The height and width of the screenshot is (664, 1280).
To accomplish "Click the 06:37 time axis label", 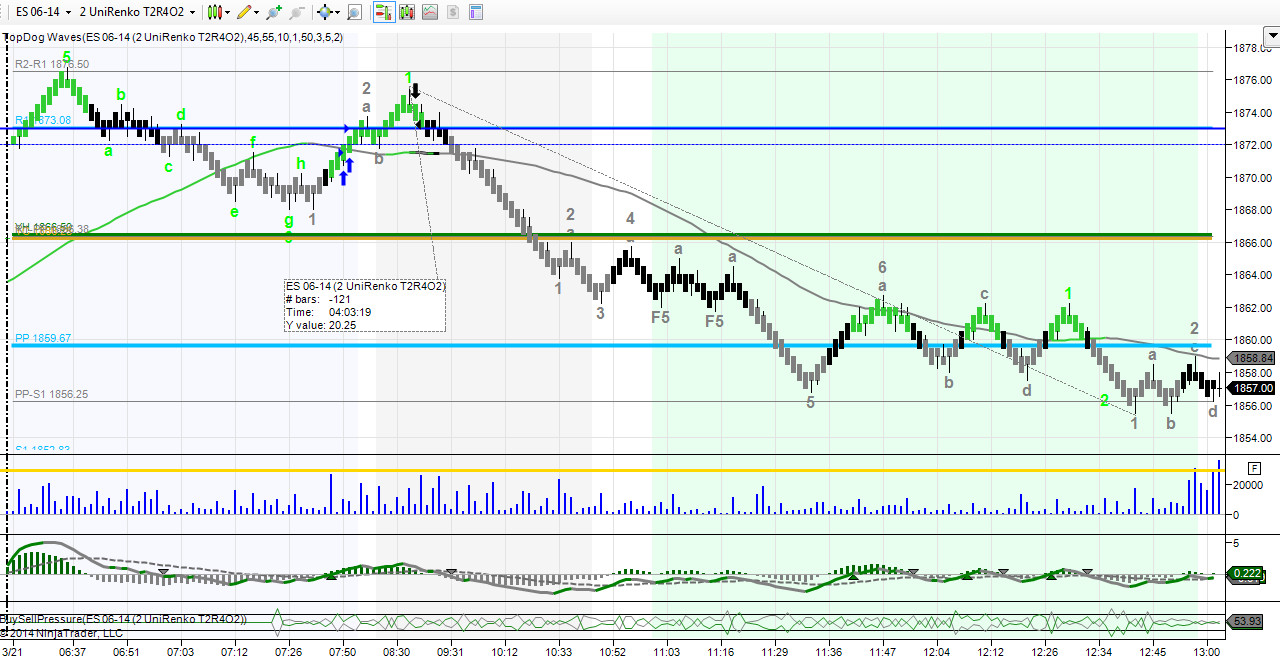I will 73,653.
